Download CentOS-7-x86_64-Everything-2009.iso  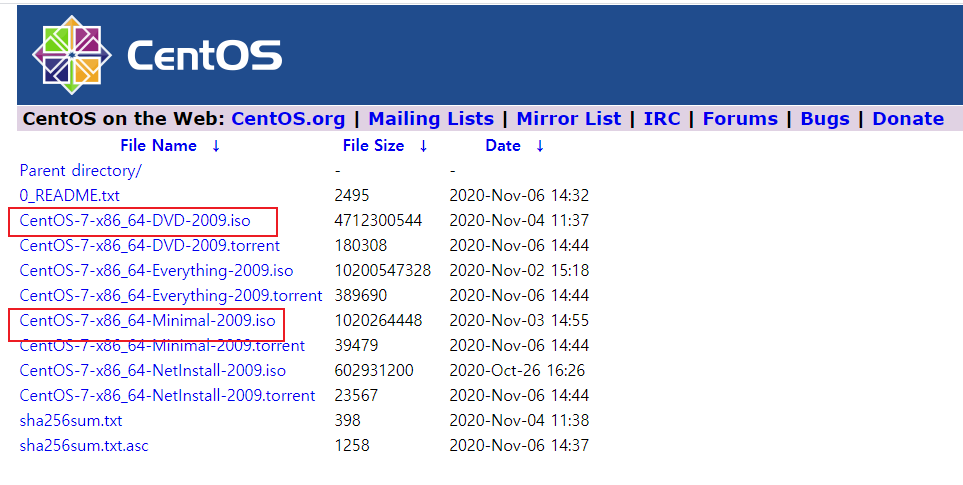(x=157, y=271)
